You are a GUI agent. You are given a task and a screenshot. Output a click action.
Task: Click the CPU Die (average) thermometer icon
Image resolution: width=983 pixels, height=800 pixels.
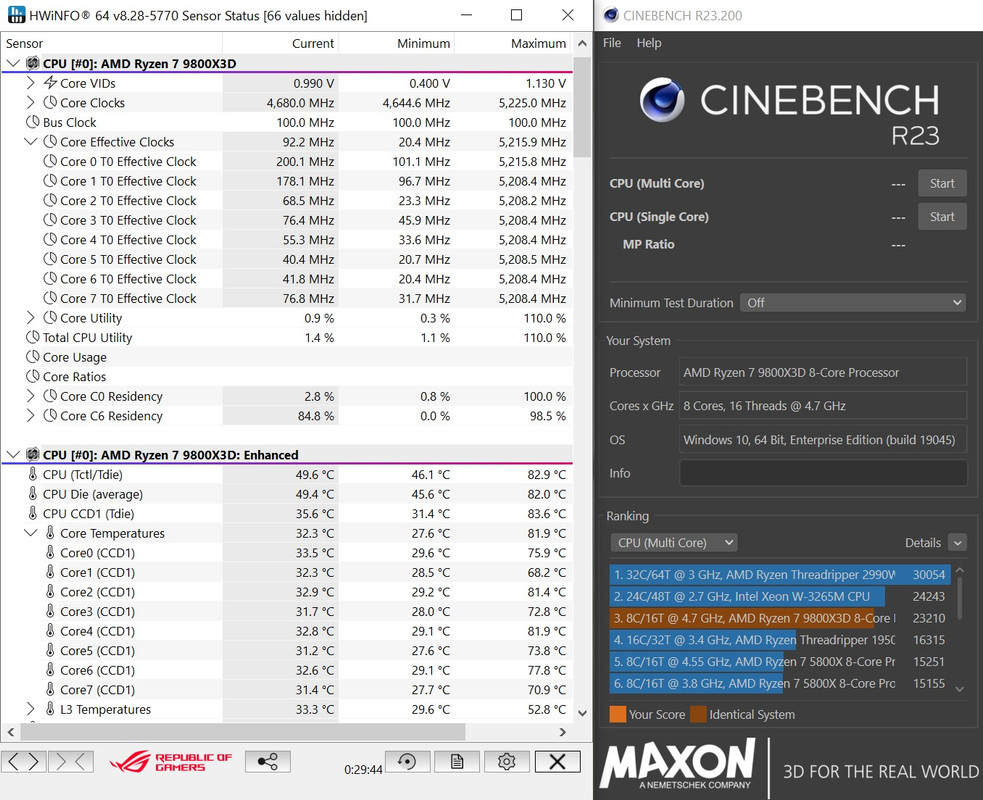click(33, 493)
